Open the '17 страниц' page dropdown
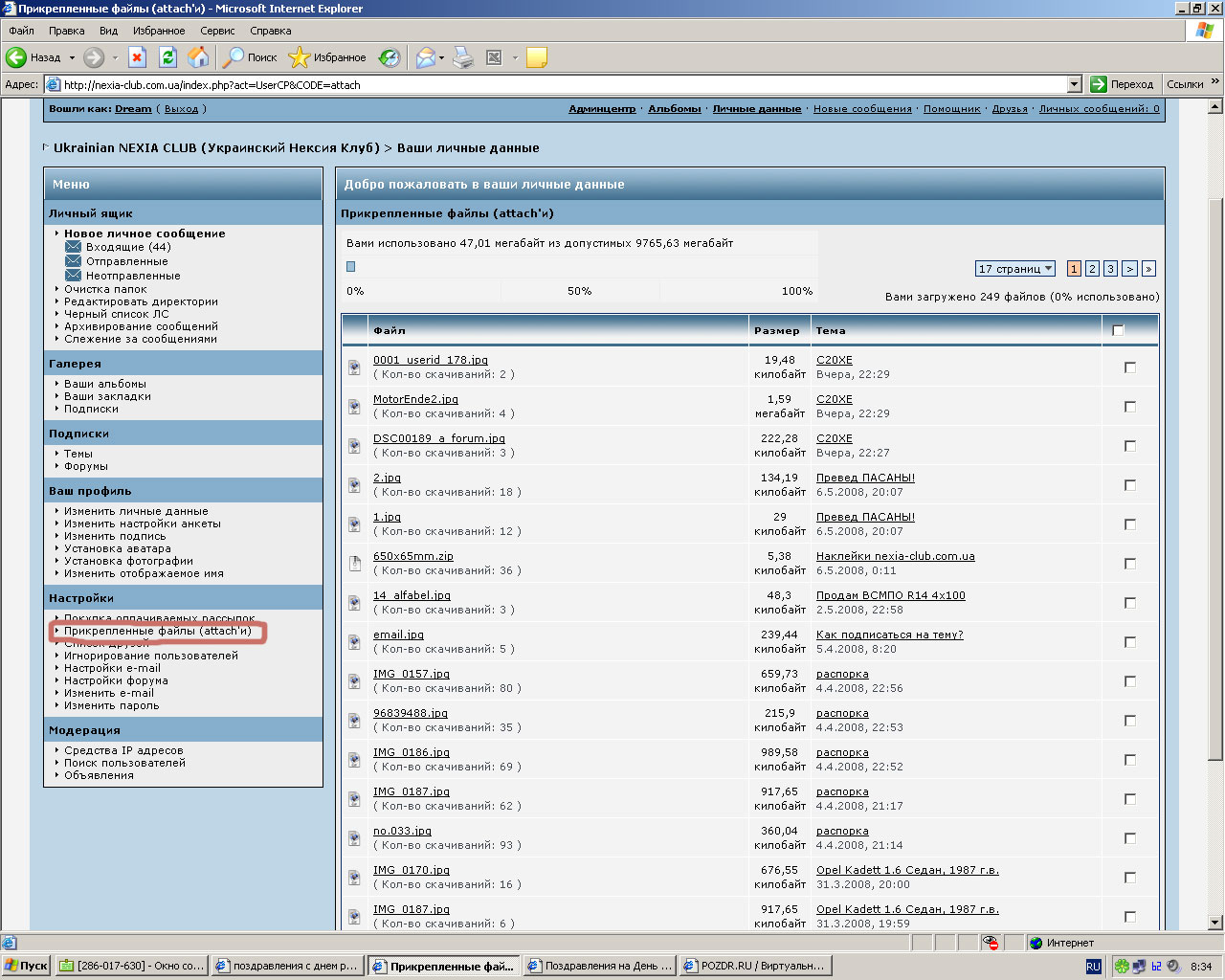The width and height of the screenshot is (1225, 980). click(1015, 269)
